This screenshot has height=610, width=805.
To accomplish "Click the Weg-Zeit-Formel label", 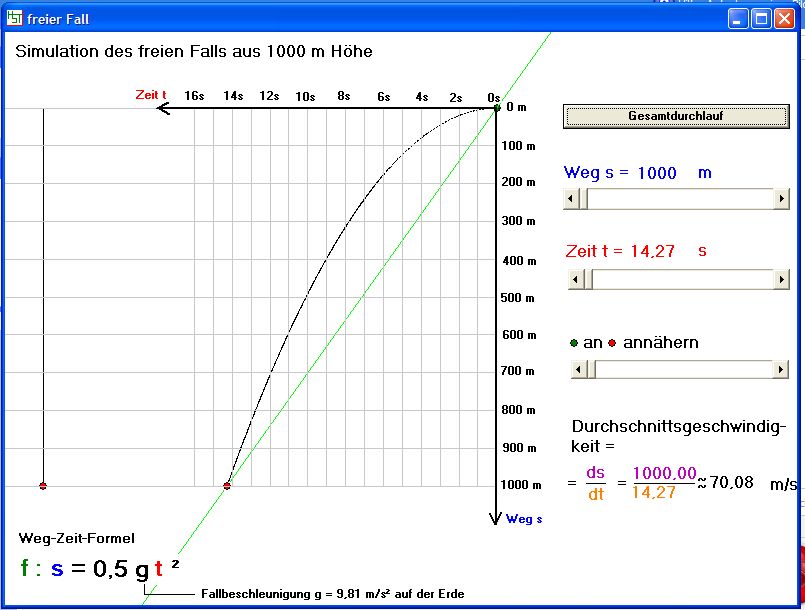I will coord(77,538).
